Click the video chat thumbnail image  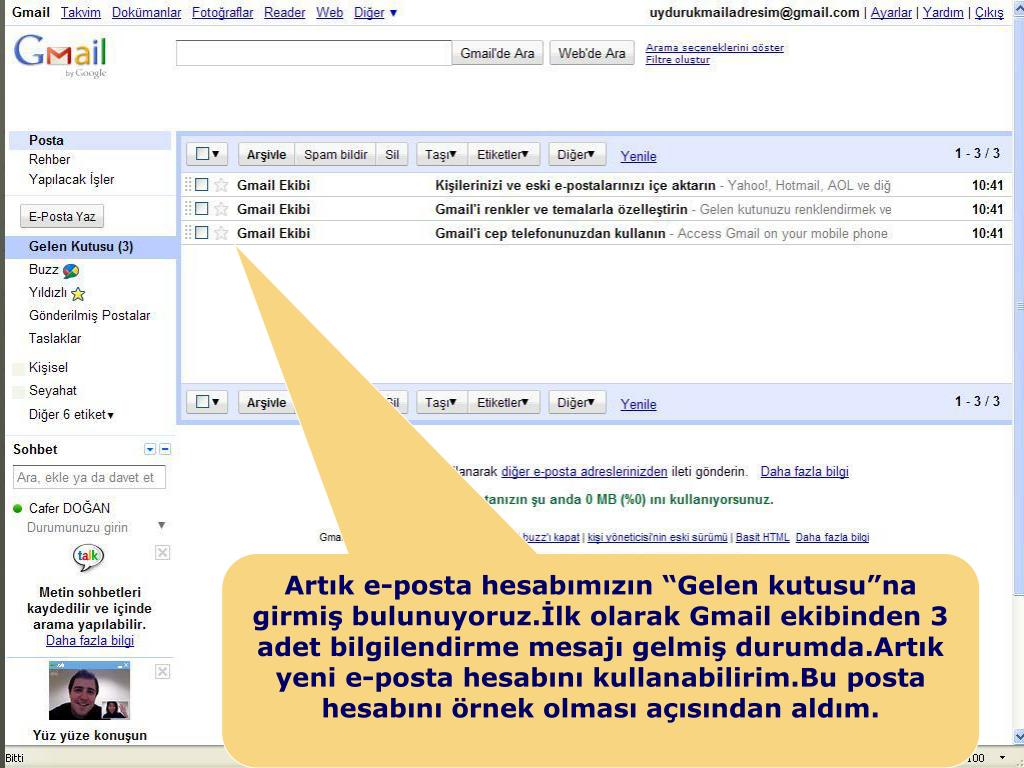click(89, 690)
